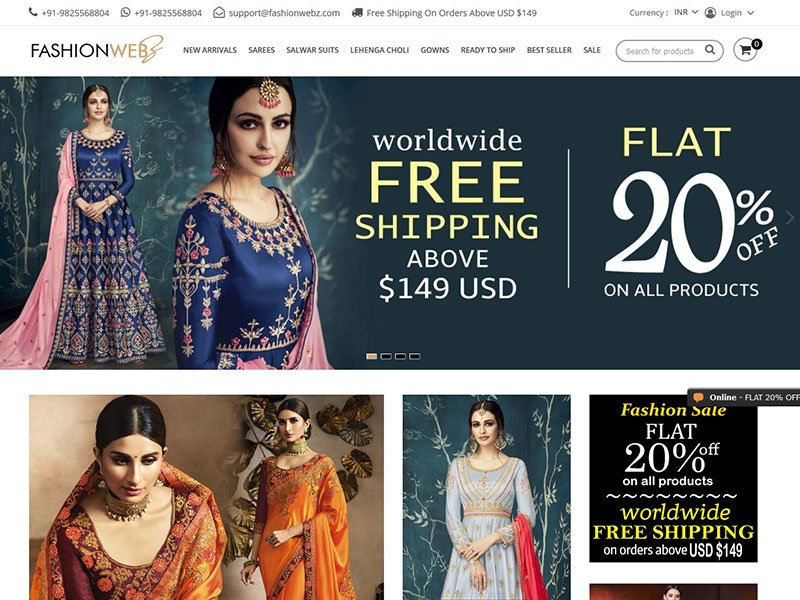
Task: Open the Lehenga Choli menu
Action: 380,50
